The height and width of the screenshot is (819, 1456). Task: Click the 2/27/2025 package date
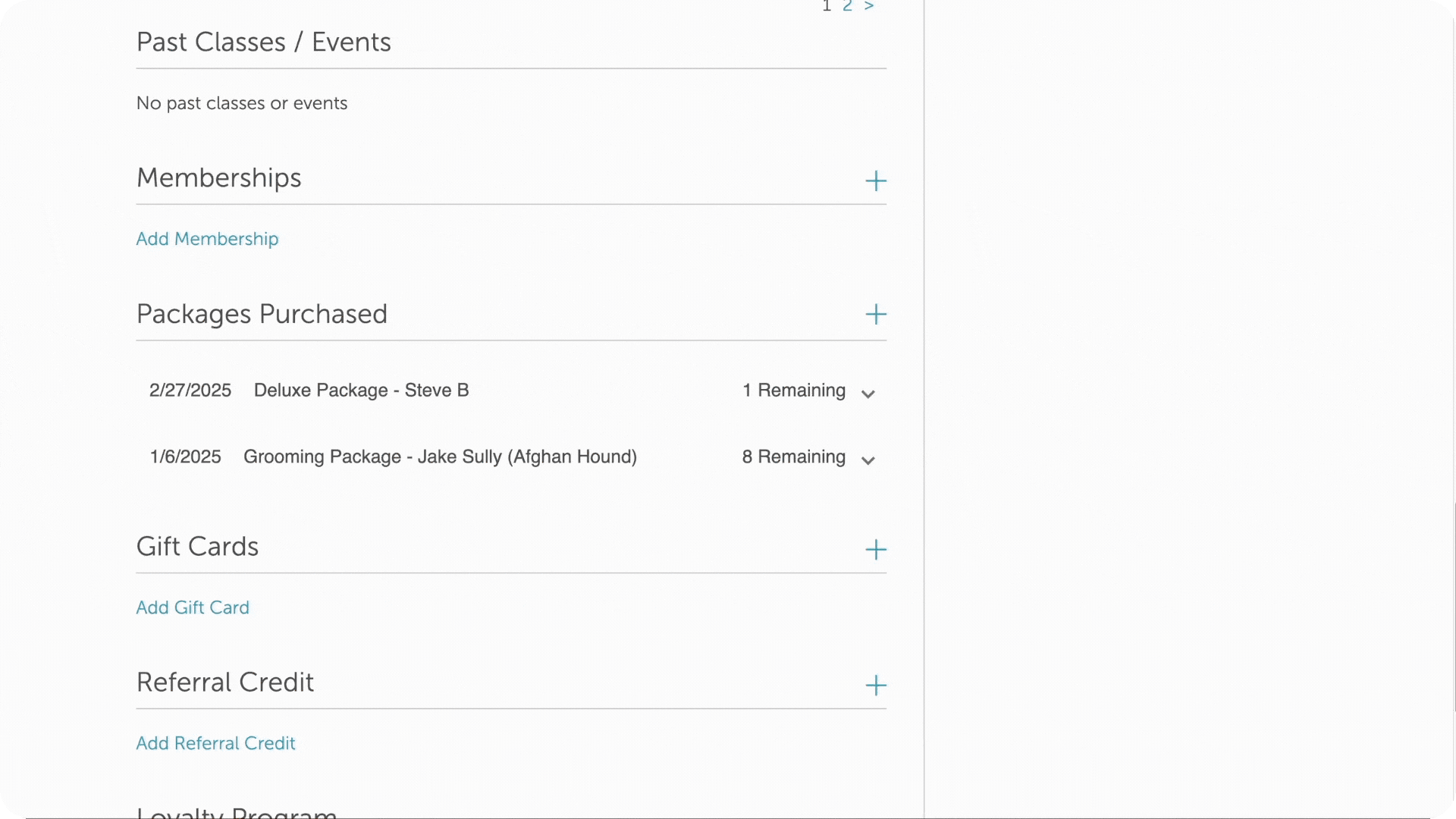pyautogui.click(x=190, y=391)
